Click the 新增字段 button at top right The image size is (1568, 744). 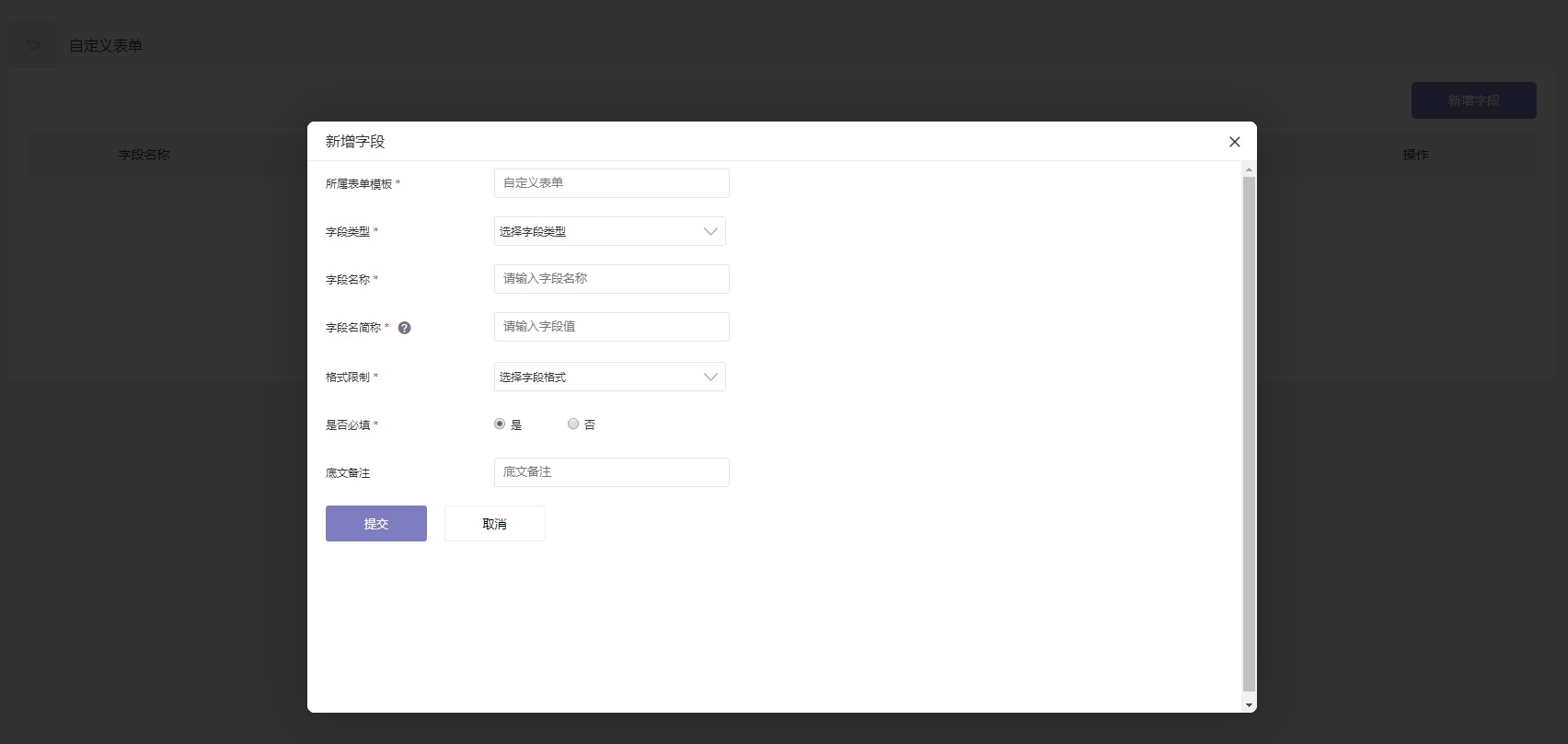[x=1473, y=100]
